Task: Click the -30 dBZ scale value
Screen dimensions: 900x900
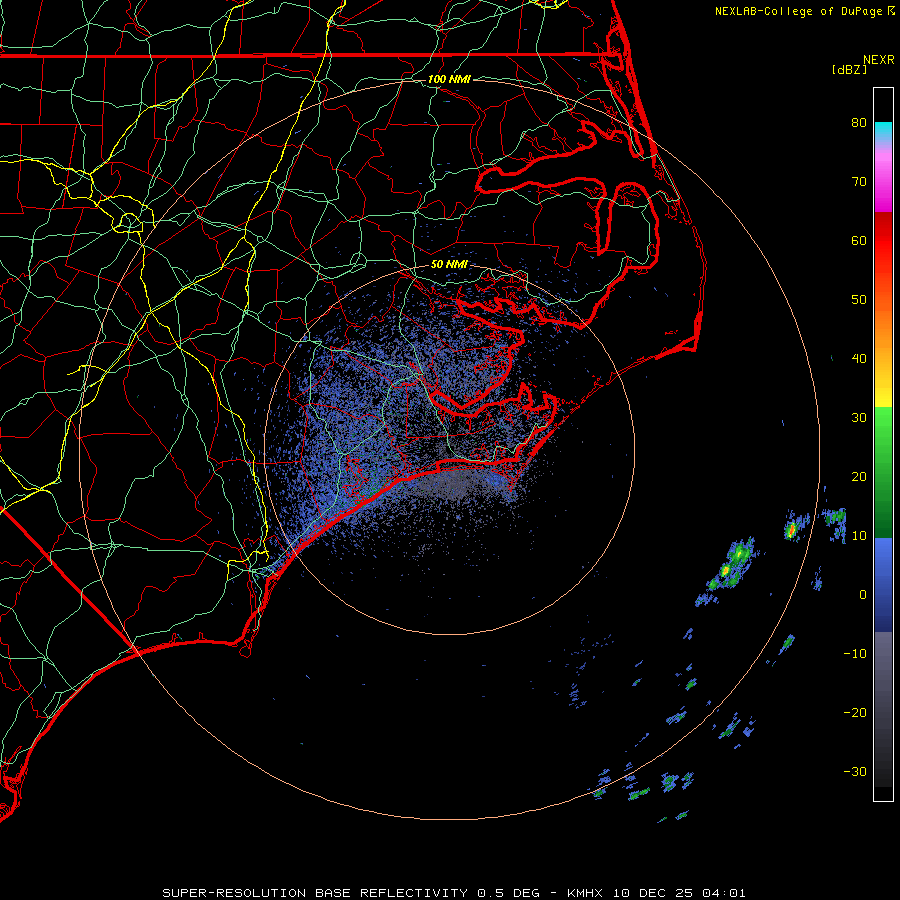Action: point(855,772)
